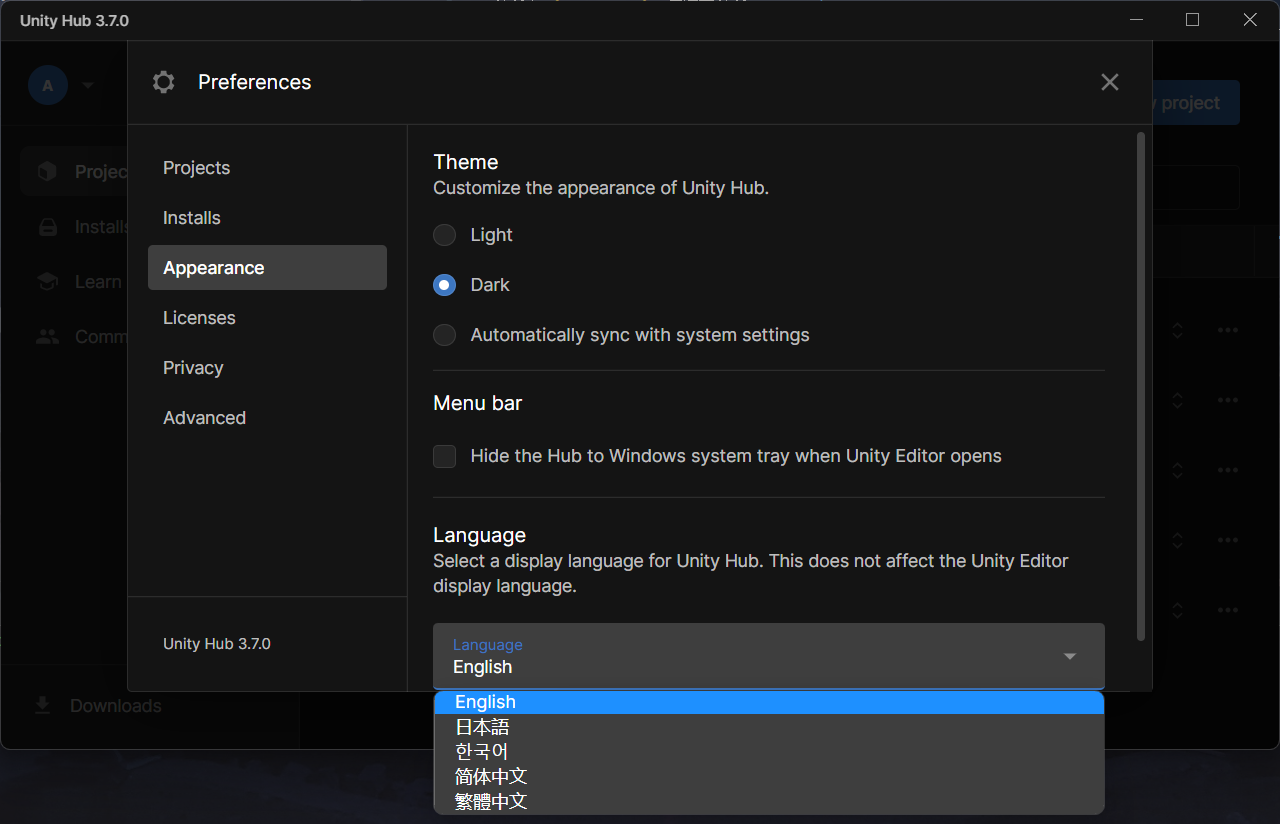
Task: Click the Theme section heading
Action: [x=465, y=162]
